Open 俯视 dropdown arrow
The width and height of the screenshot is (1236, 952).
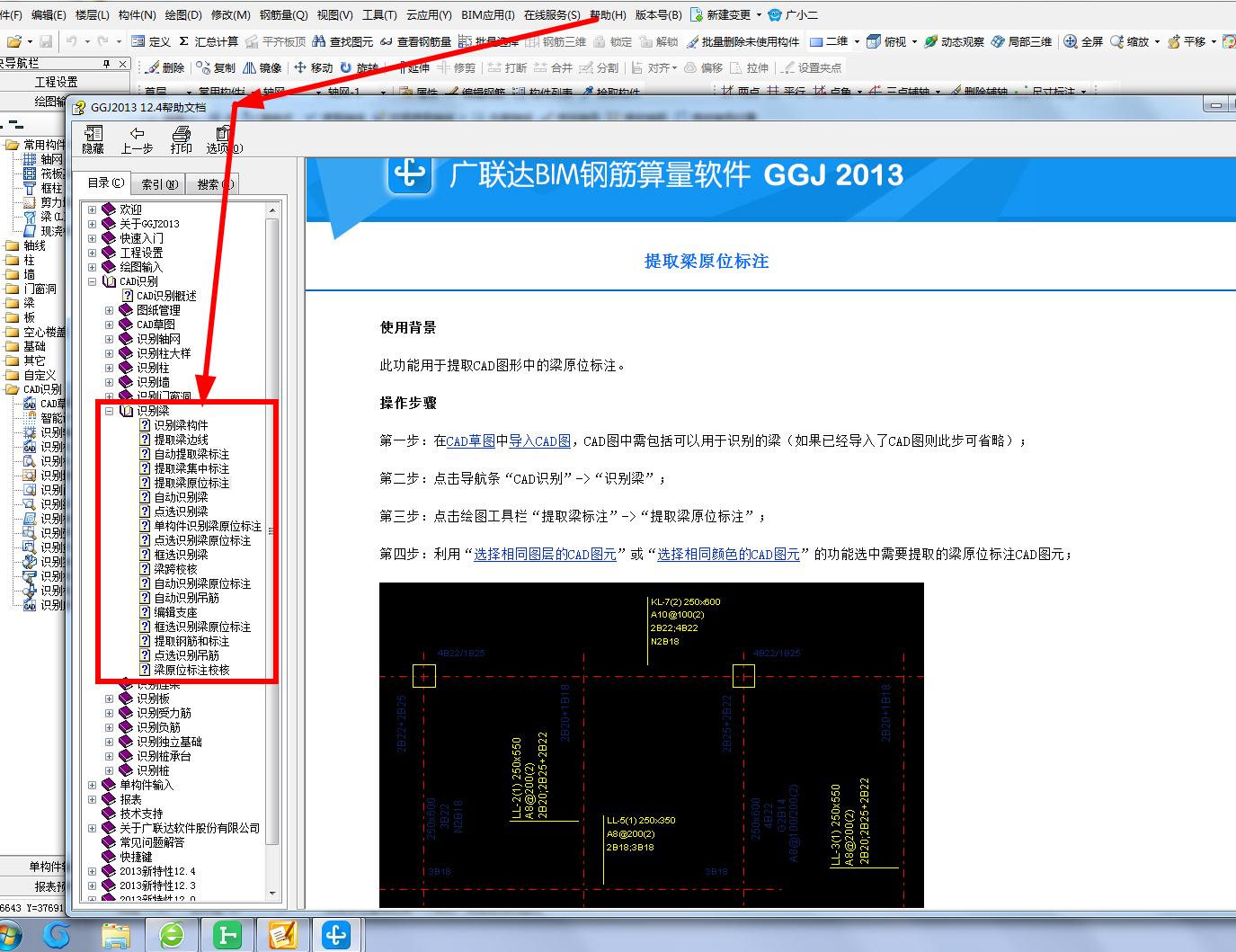click(x=914, y=41)
